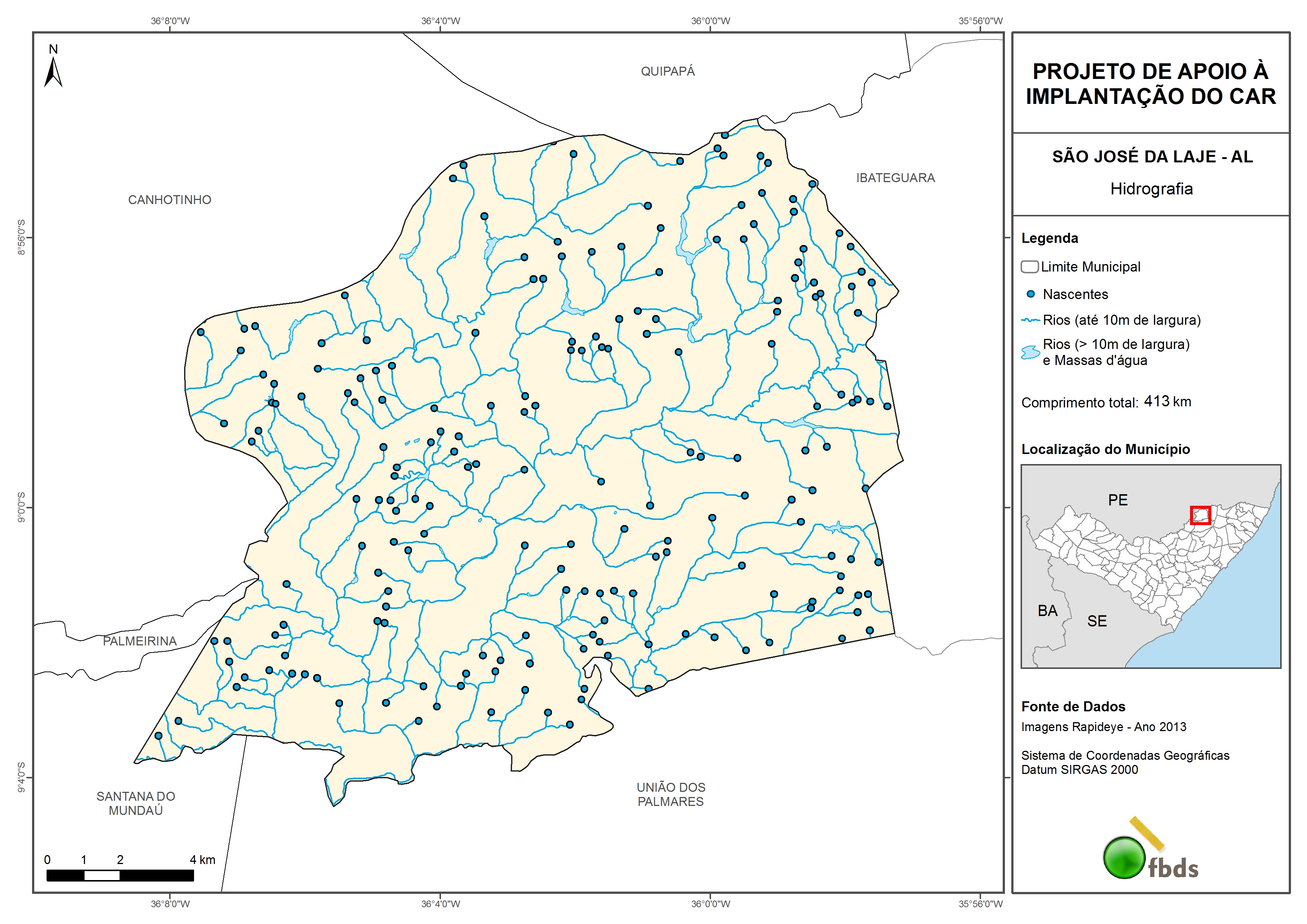Screen dimensions: 1307x924
Task: Click the PE state label in inset
Action: coord(1117,500)
